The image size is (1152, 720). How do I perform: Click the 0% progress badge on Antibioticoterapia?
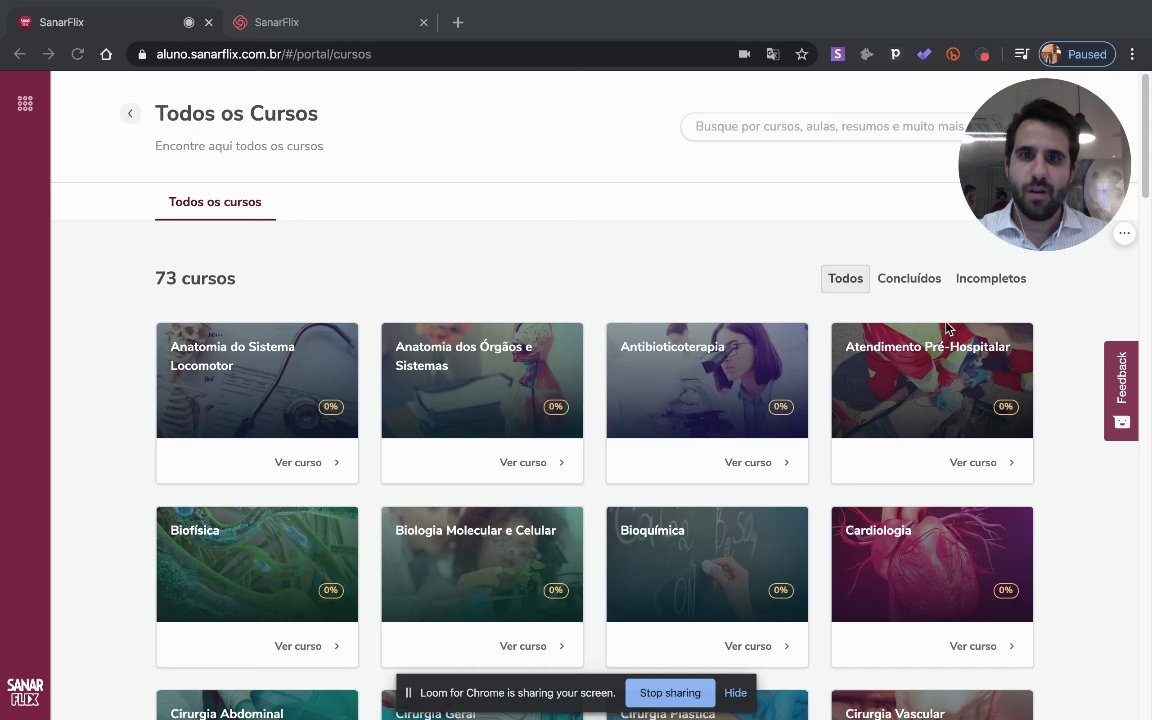pyautogui.click(x=780, y=406)
